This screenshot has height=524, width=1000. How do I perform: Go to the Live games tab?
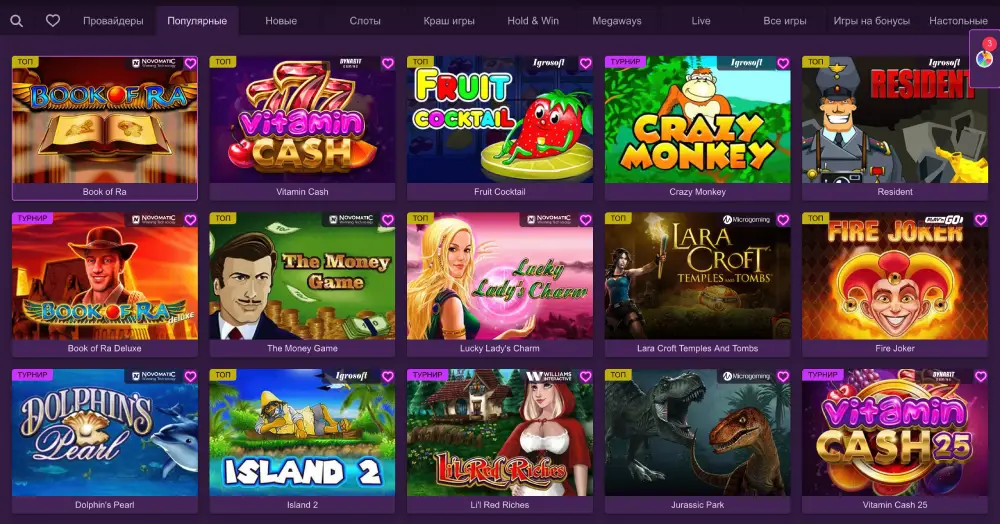pos(701,21)
